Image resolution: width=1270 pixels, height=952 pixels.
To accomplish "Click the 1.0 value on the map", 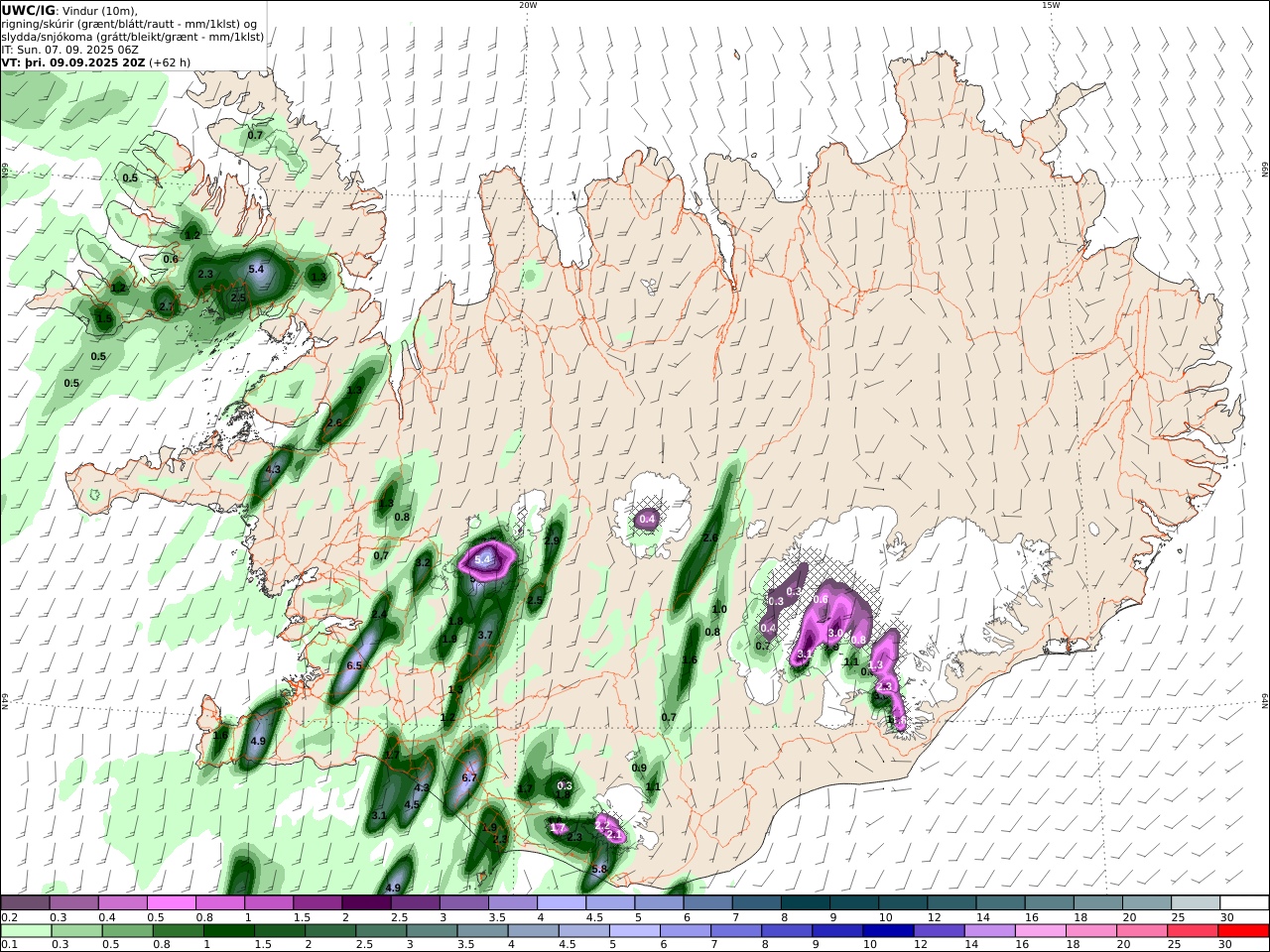I will 719,610.
